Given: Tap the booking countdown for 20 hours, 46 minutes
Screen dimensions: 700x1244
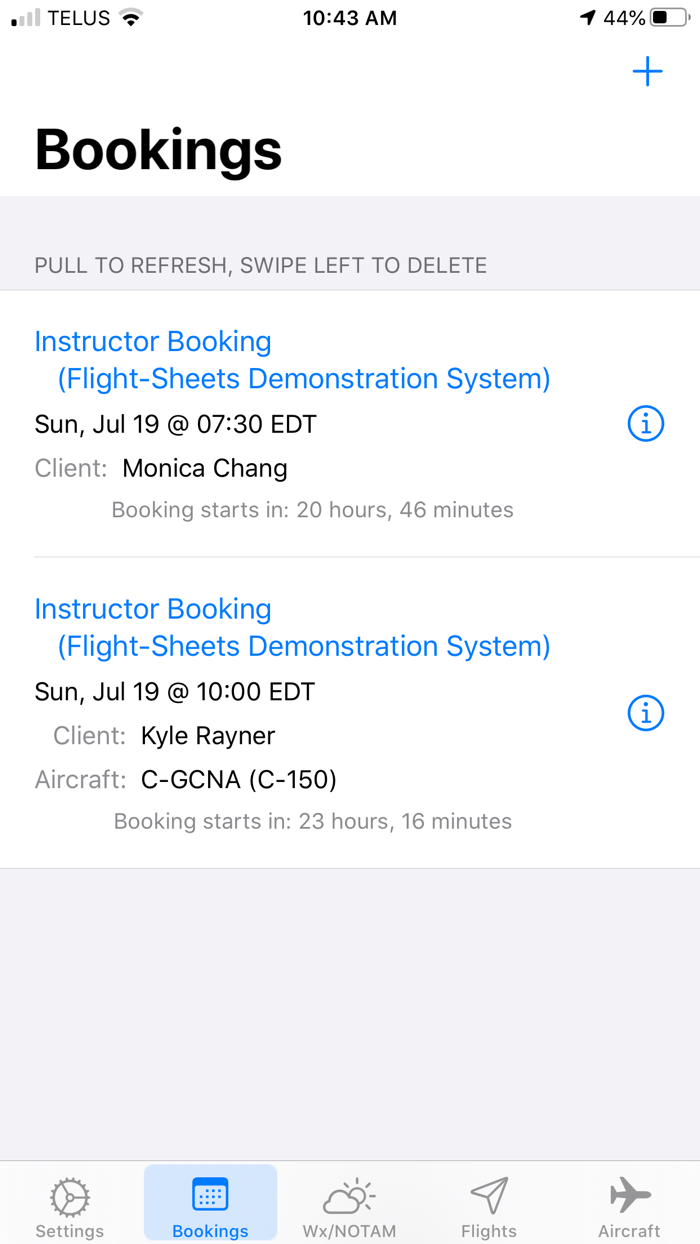Looking at the screenshot, I should tap(313, 510).
